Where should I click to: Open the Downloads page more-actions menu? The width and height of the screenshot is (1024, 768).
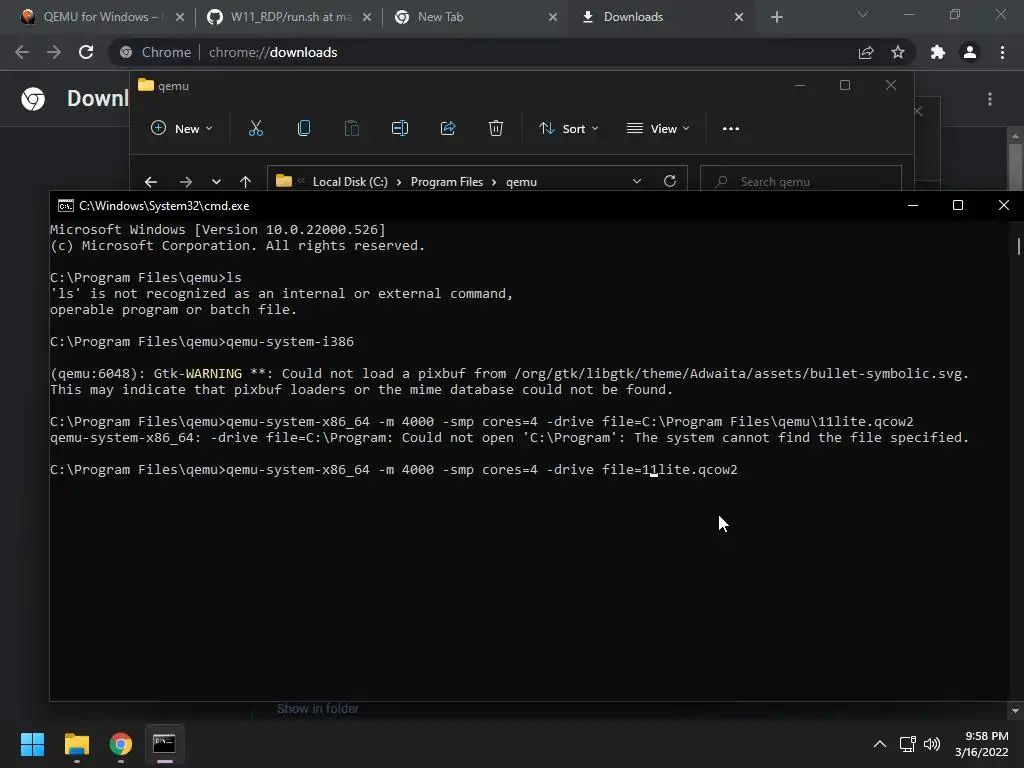point(990,99)
